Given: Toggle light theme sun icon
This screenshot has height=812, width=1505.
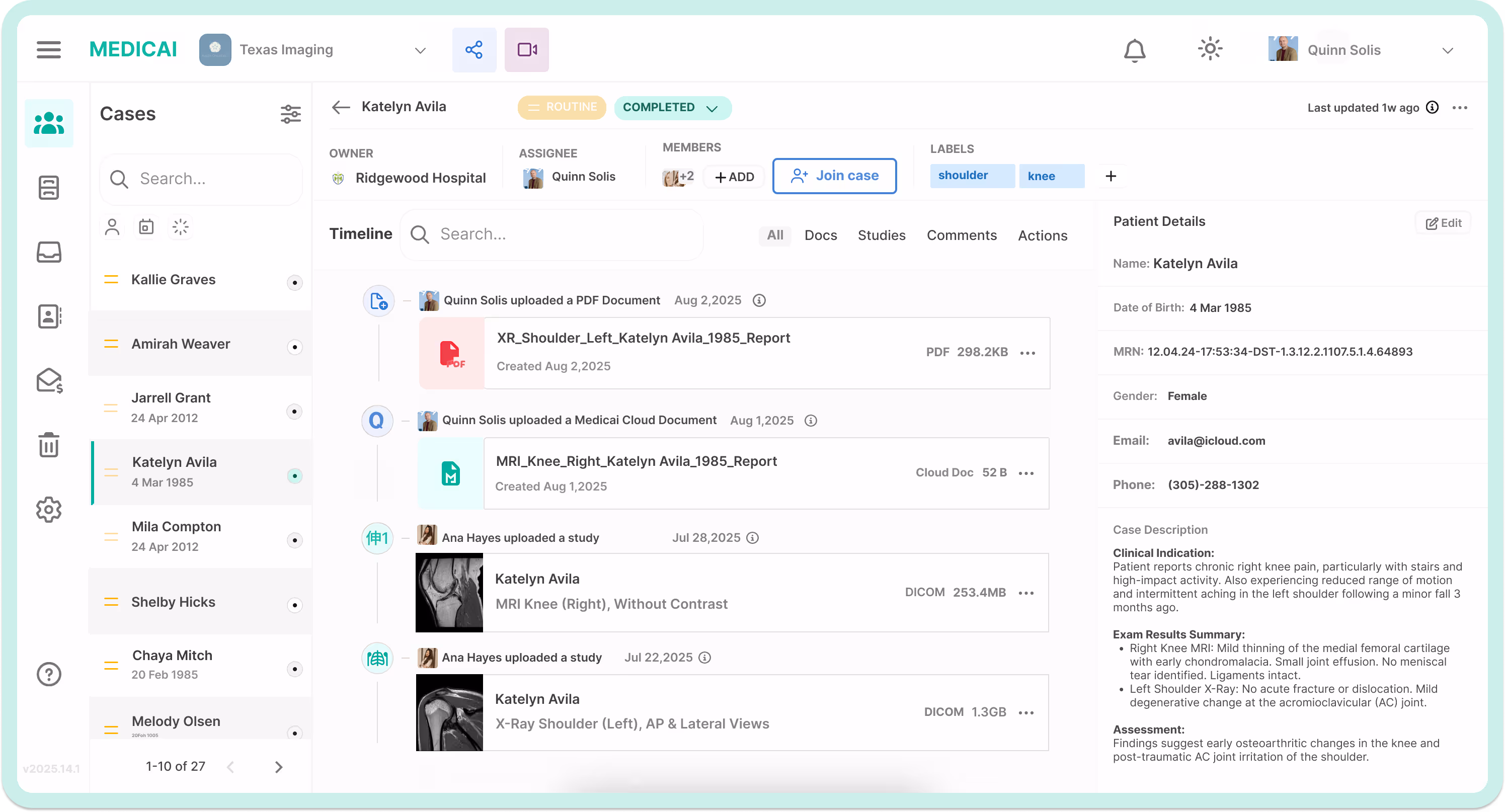Looking at the screenshot, I should [1209, 49].
